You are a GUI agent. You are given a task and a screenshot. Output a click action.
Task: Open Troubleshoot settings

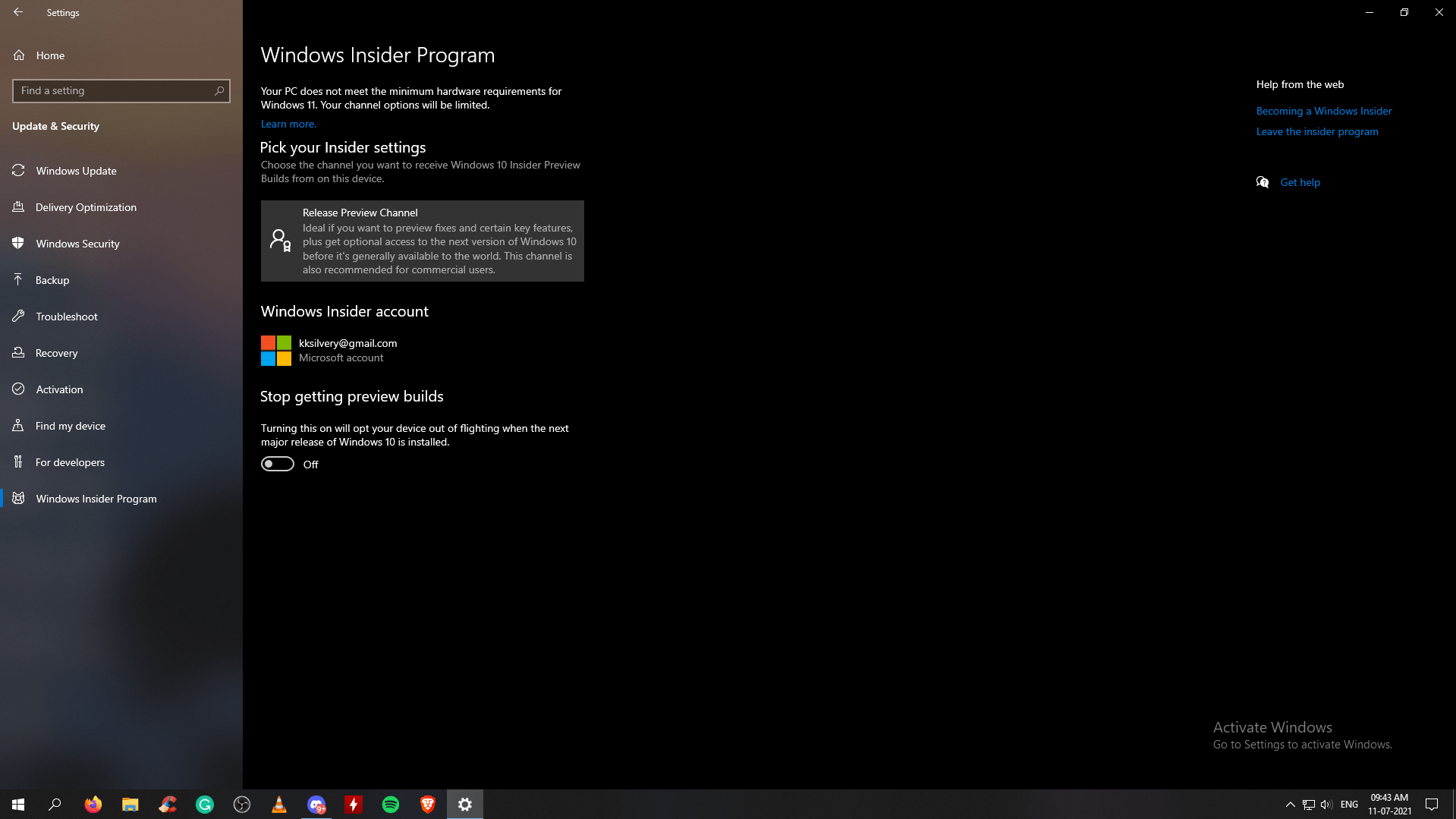121,317
